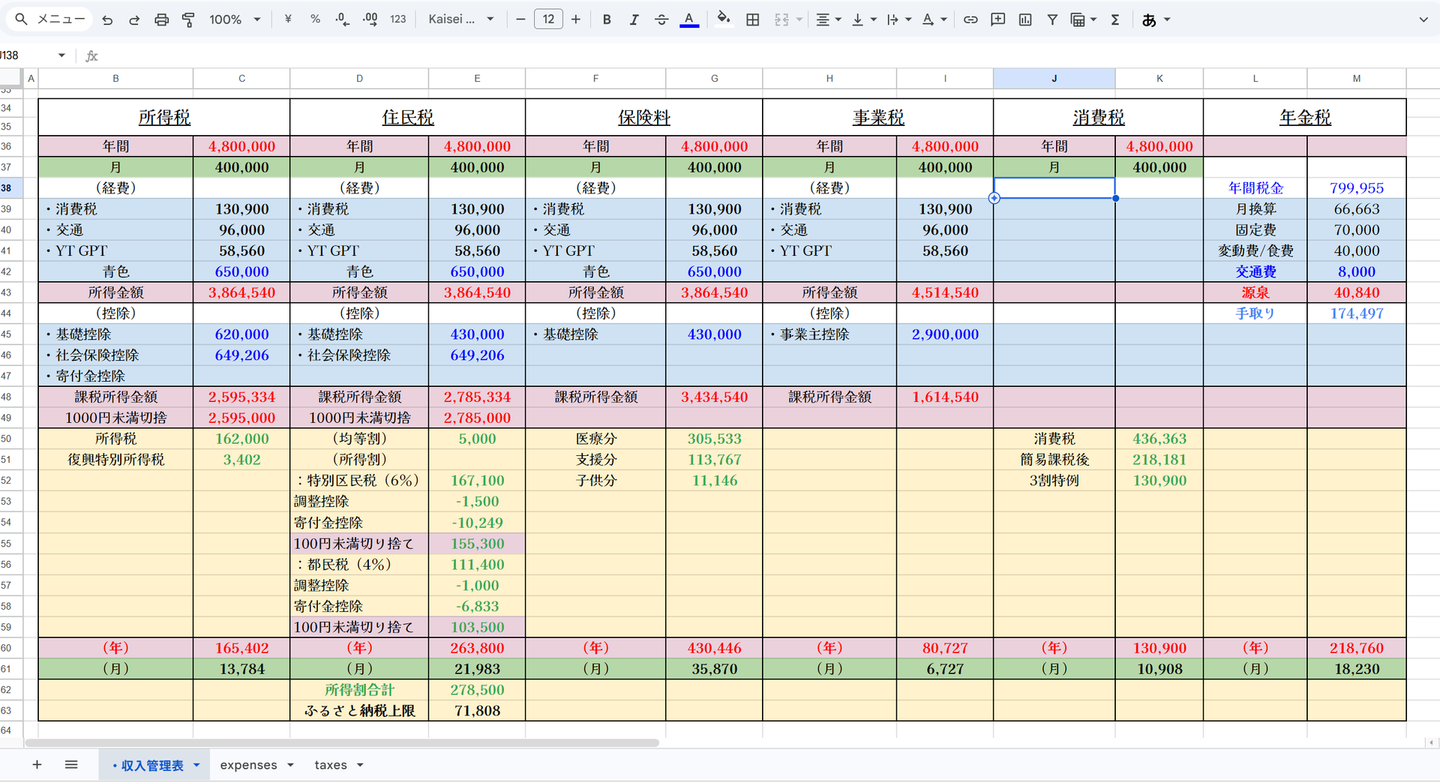This screenshot has height=783, width=1440.
Task: Select the paint format roller icon
Action: click(189, 19)
